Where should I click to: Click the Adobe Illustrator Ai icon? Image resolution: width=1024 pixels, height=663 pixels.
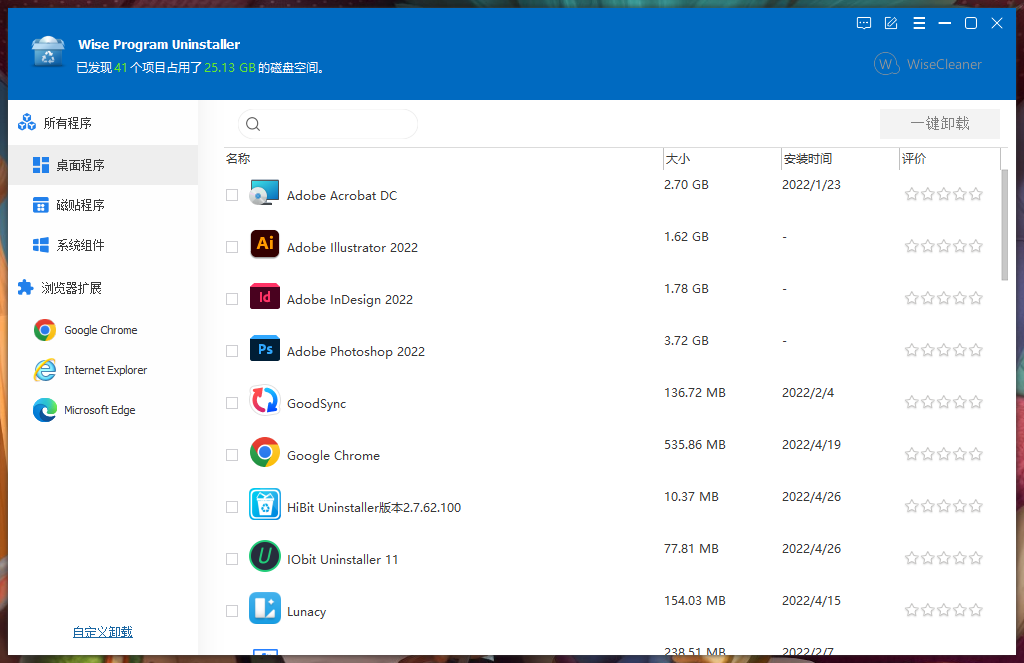pyautogui.click(x=264, y=244)
